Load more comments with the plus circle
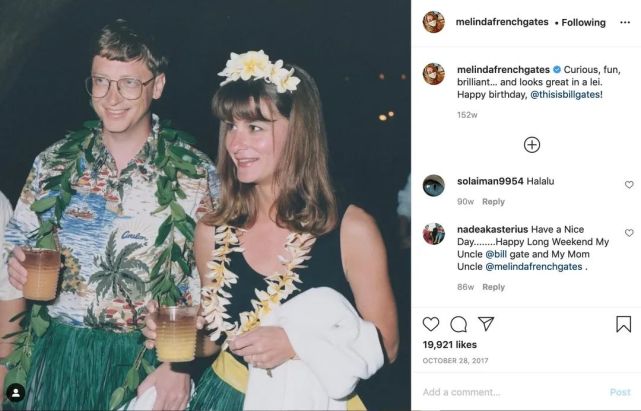Screen dimensions: 641x411 tap(532, 145)
